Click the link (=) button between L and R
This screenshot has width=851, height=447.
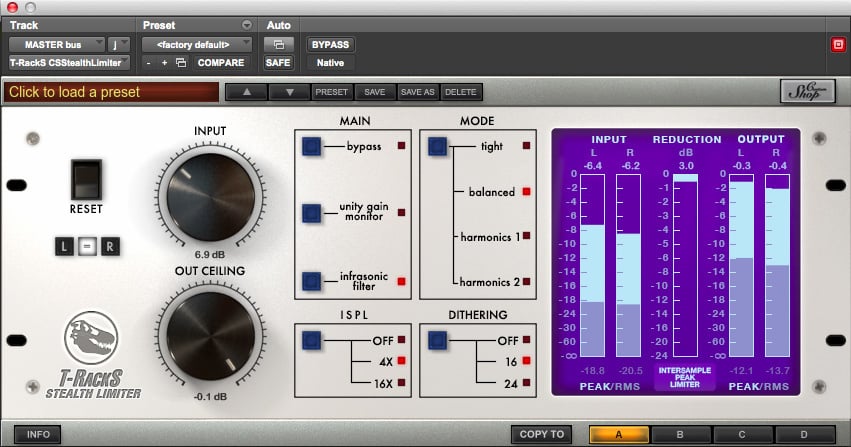click(87, 244)
